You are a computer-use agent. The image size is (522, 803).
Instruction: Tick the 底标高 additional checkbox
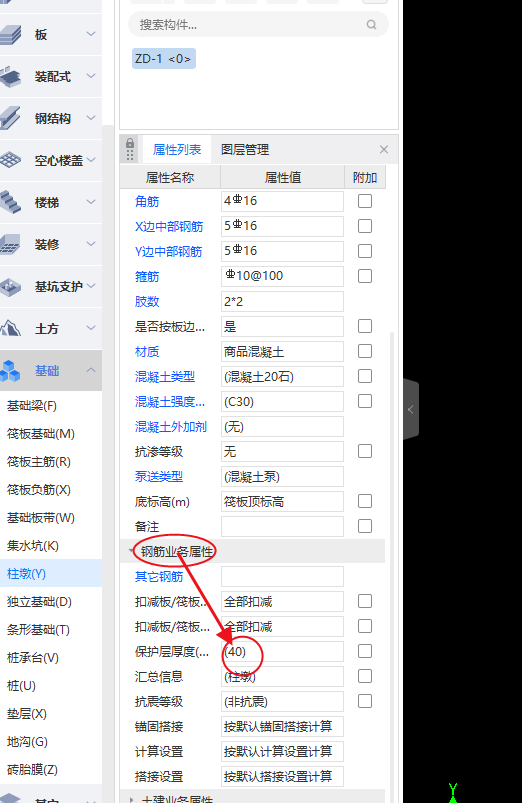coord(365,501)
